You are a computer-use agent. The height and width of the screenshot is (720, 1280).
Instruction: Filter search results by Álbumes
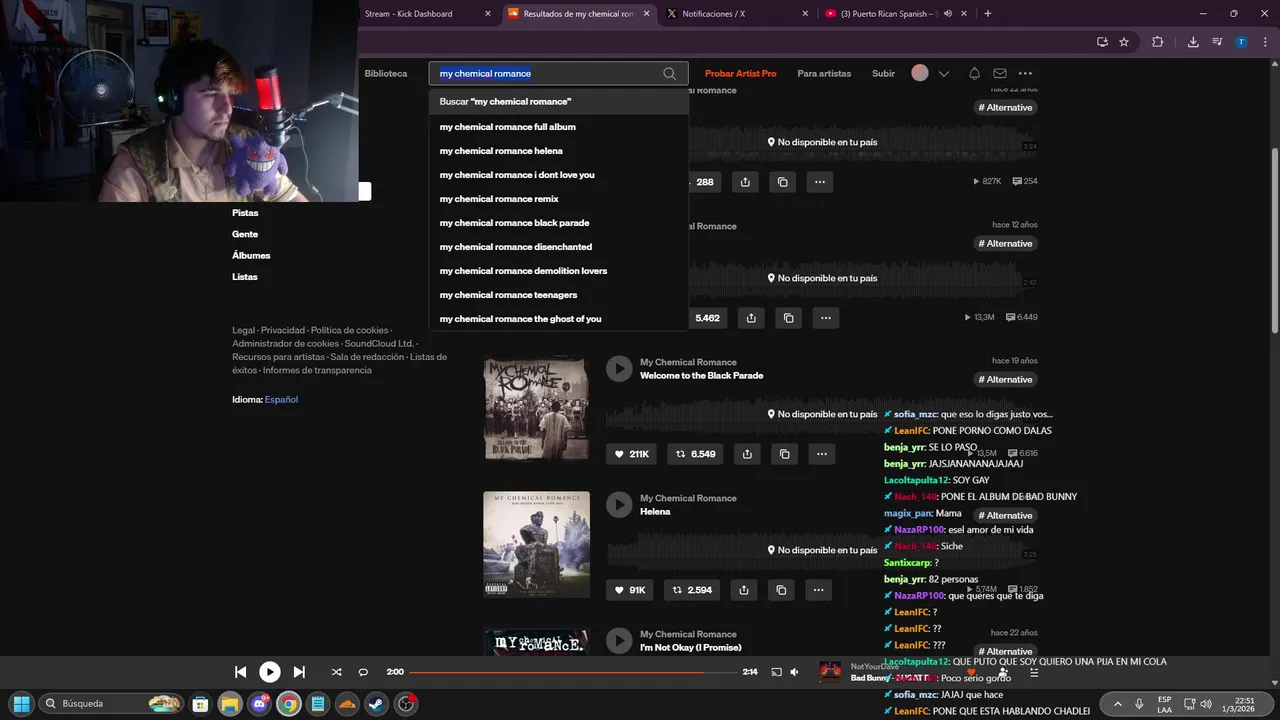pos(251,255)
